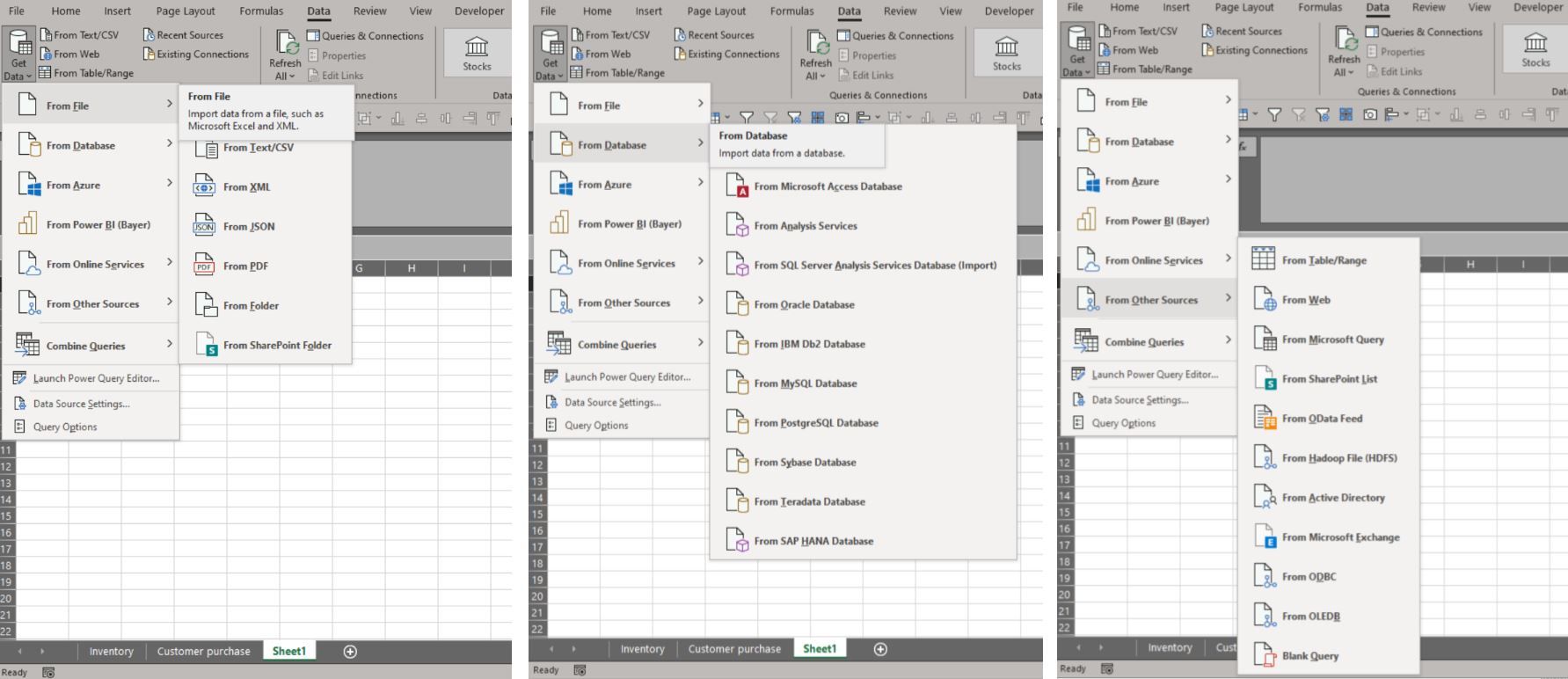Choose From Table/Range in the From Other Sources submenu
1568x679 pixels.
tap(1328, 260)
